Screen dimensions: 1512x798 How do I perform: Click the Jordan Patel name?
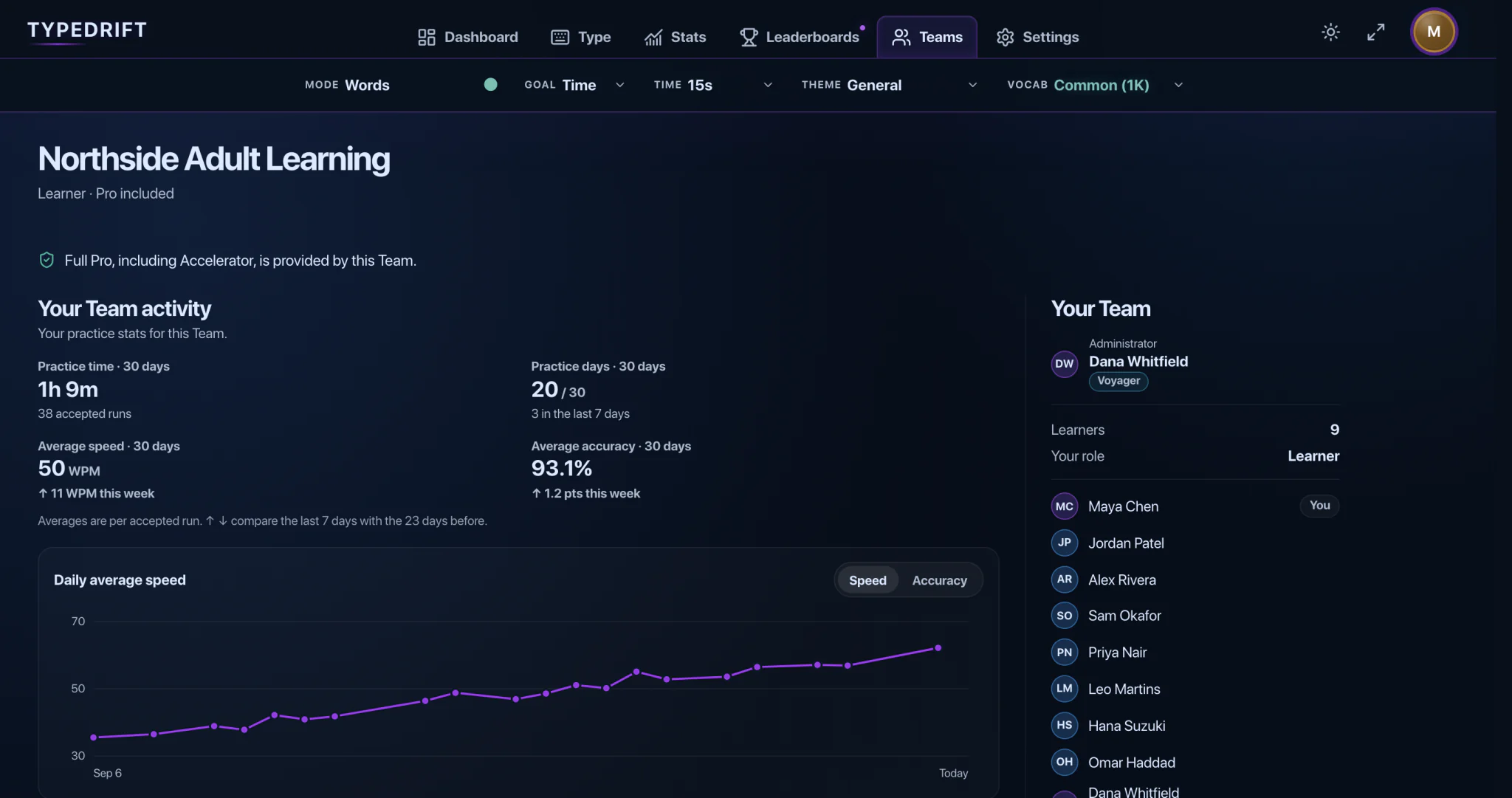click(1126, 543)
